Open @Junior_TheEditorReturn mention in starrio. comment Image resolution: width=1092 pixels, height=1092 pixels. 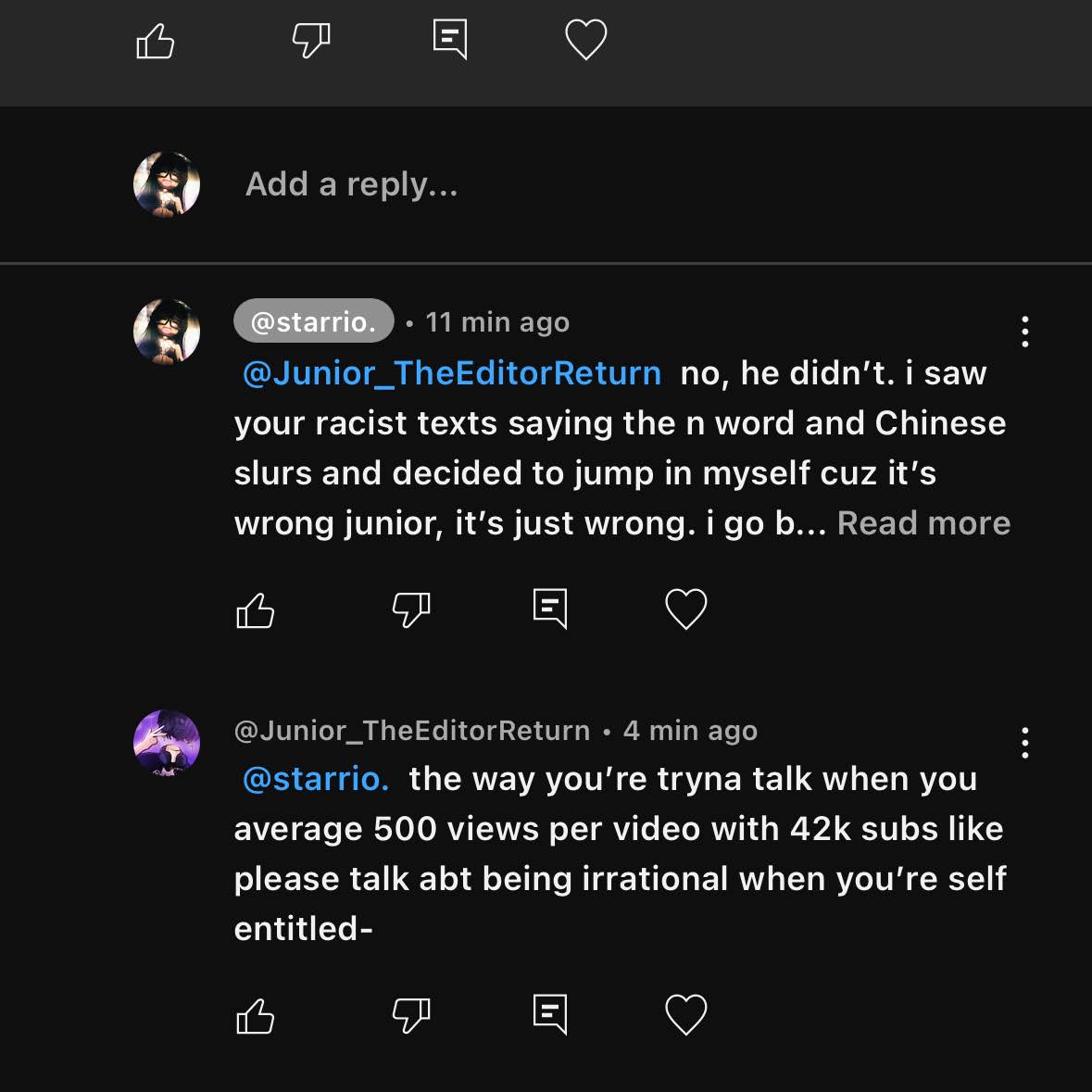pyautogui.click(x=452, y=373)
